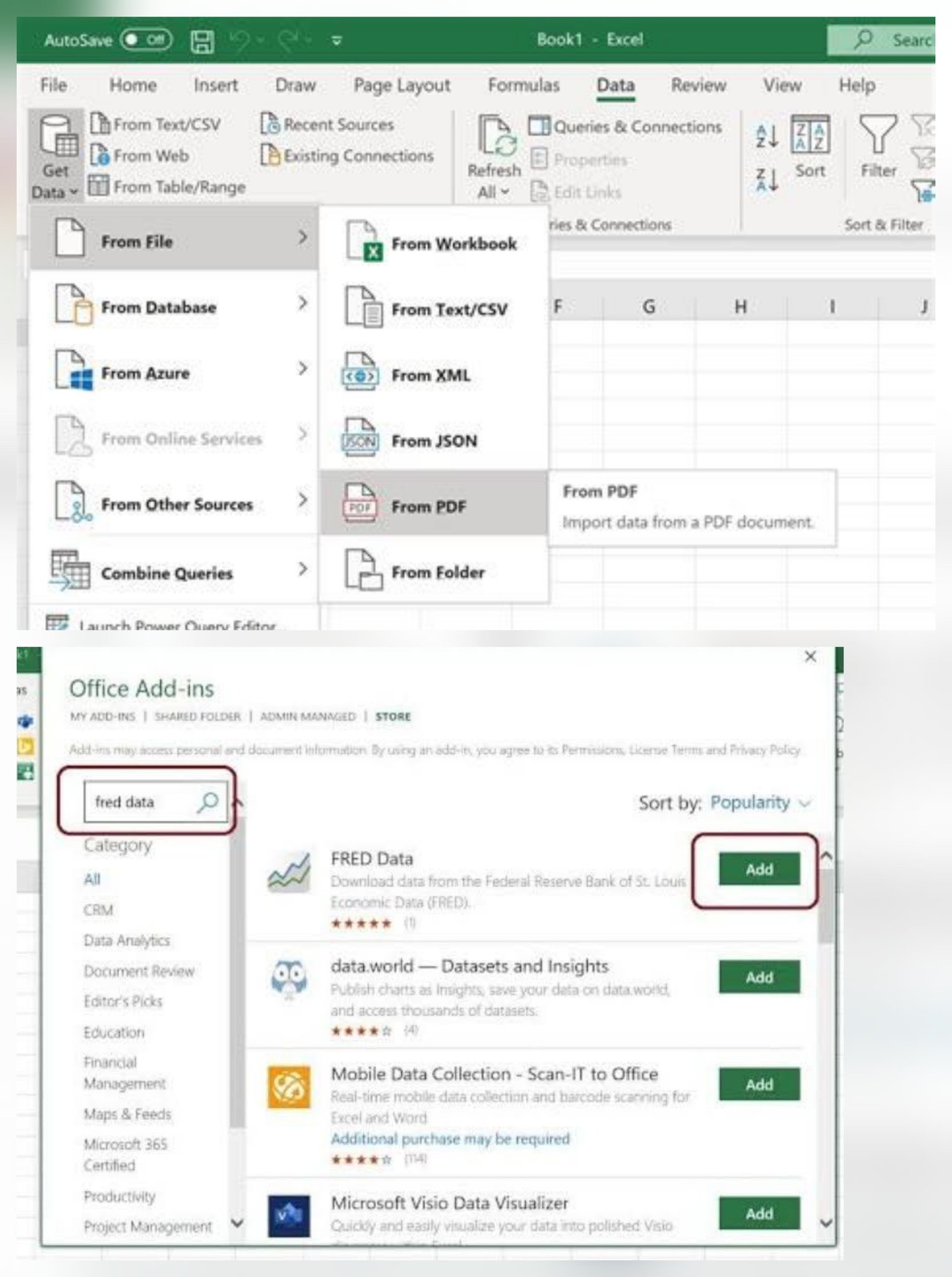Select column G header
Image resolution: width=952 pixels, height=1277 pixels.
(648, 306)
